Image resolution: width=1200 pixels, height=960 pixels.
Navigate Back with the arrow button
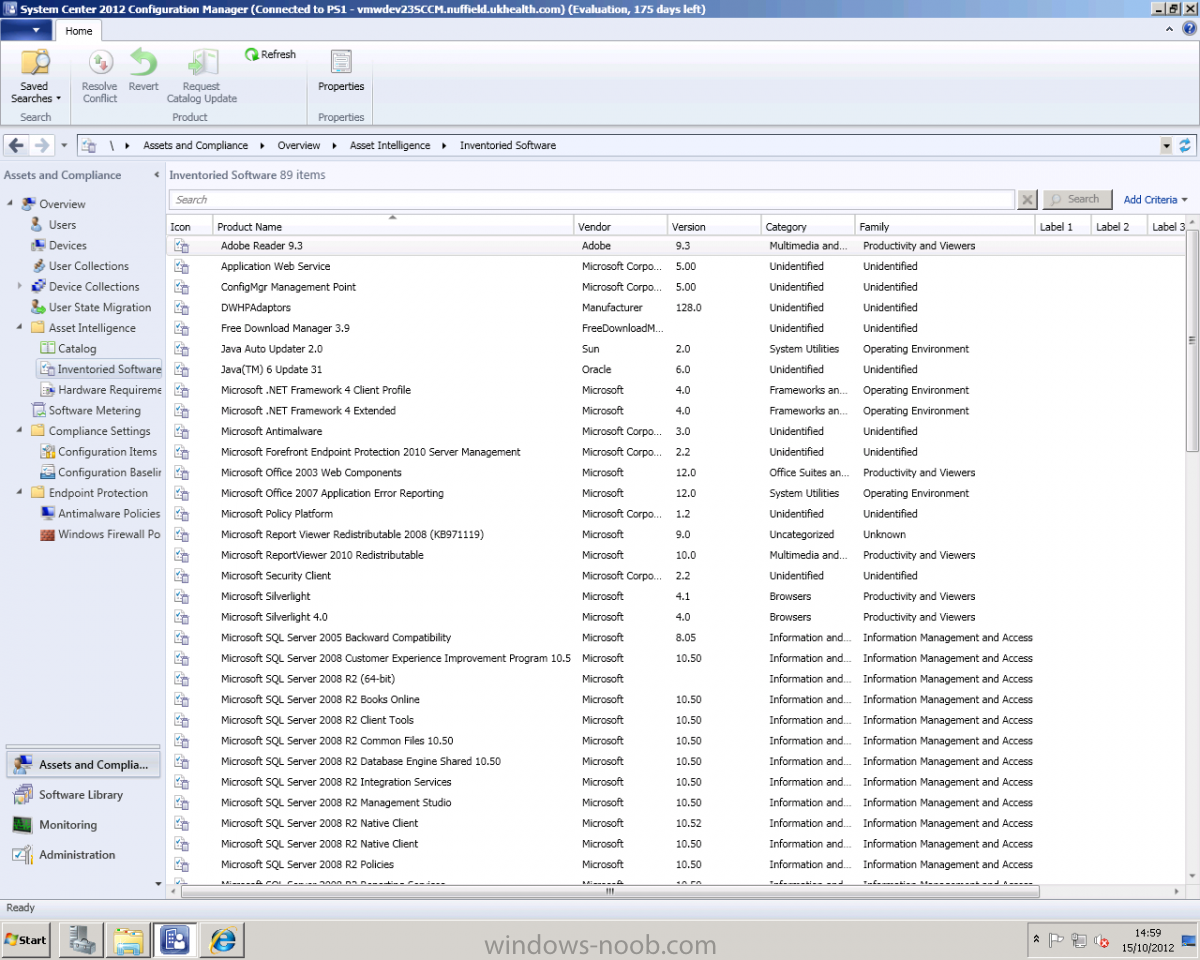pyautogui.click(x=16, y=145)
